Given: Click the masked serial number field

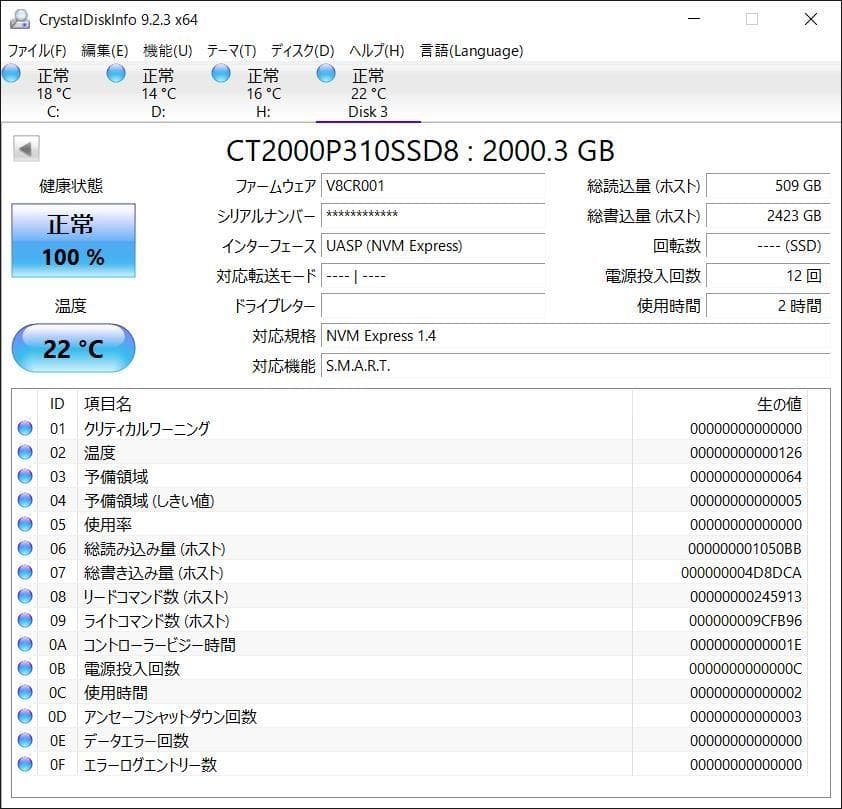Looking at the screenshot, I should [x=433, y=216].
